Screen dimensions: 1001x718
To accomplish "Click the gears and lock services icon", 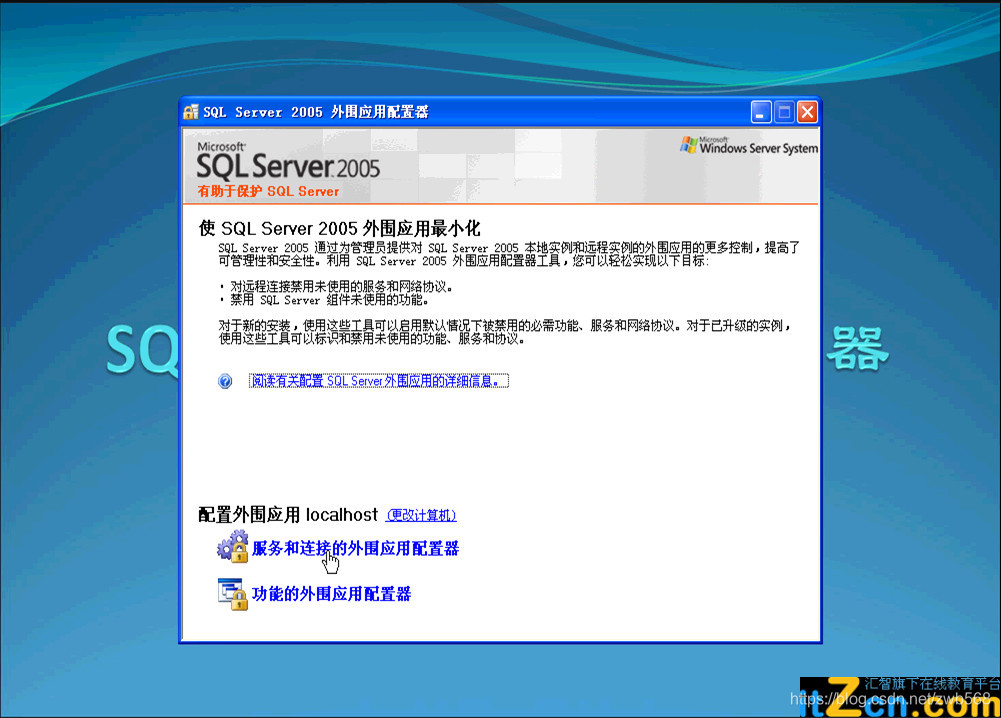I will pos(232,547).
